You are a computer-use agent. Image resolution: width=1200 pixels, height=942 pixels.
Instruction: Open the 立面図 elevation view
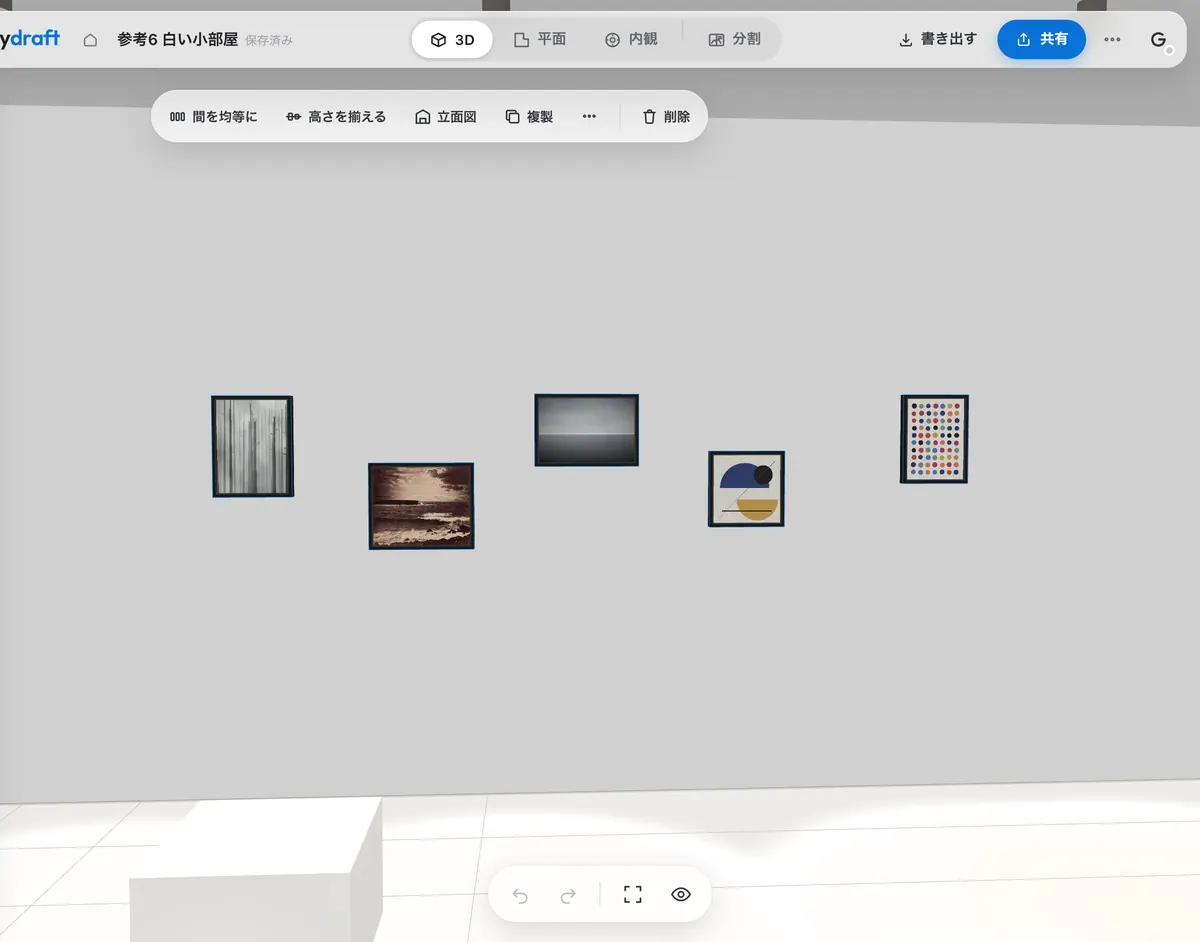point(446,117)
